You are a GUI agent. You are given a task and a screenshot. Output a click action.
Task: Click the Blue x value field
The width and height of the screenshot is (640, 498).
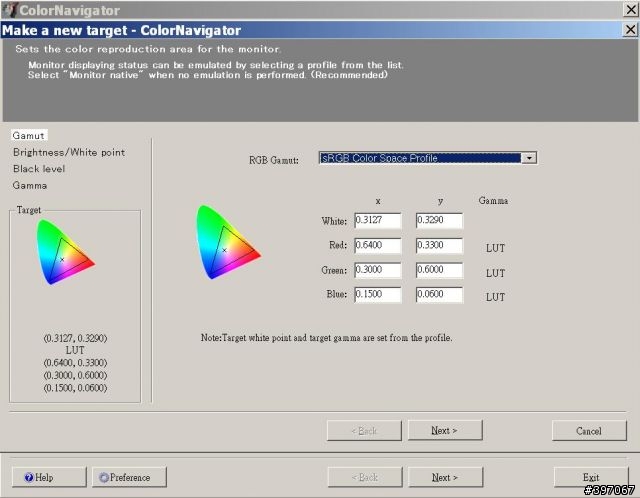[x=378, y=294]
